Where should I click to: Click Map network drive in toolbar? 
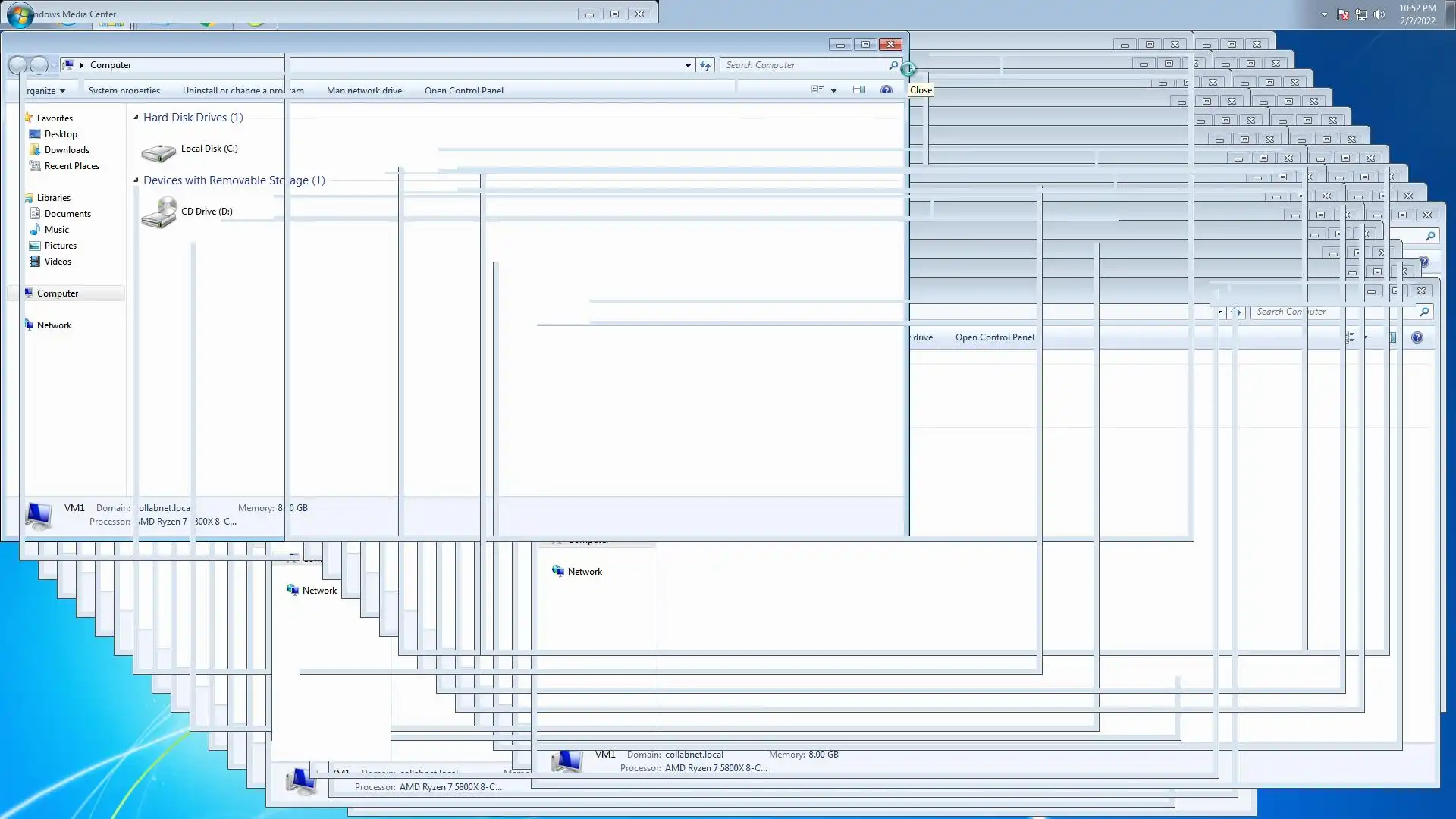[364, 90]
